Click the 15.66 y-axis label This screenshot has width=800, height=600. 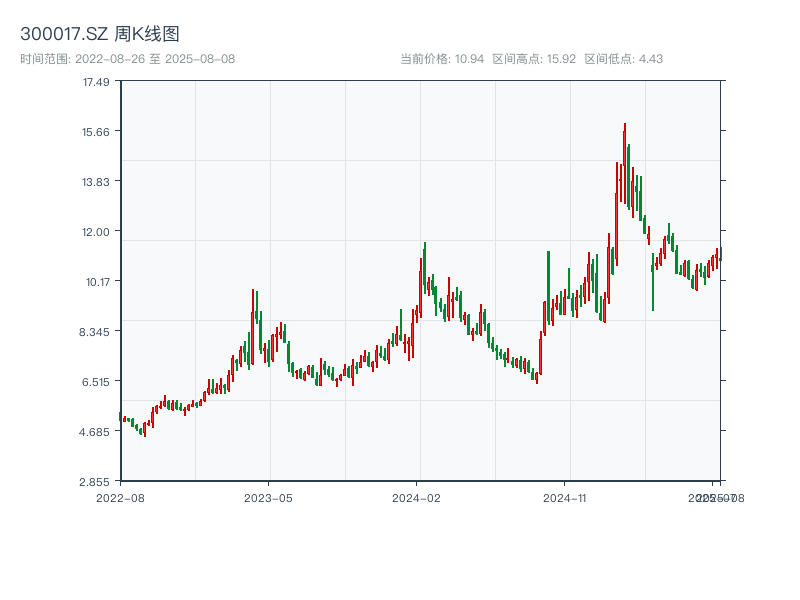96,132
